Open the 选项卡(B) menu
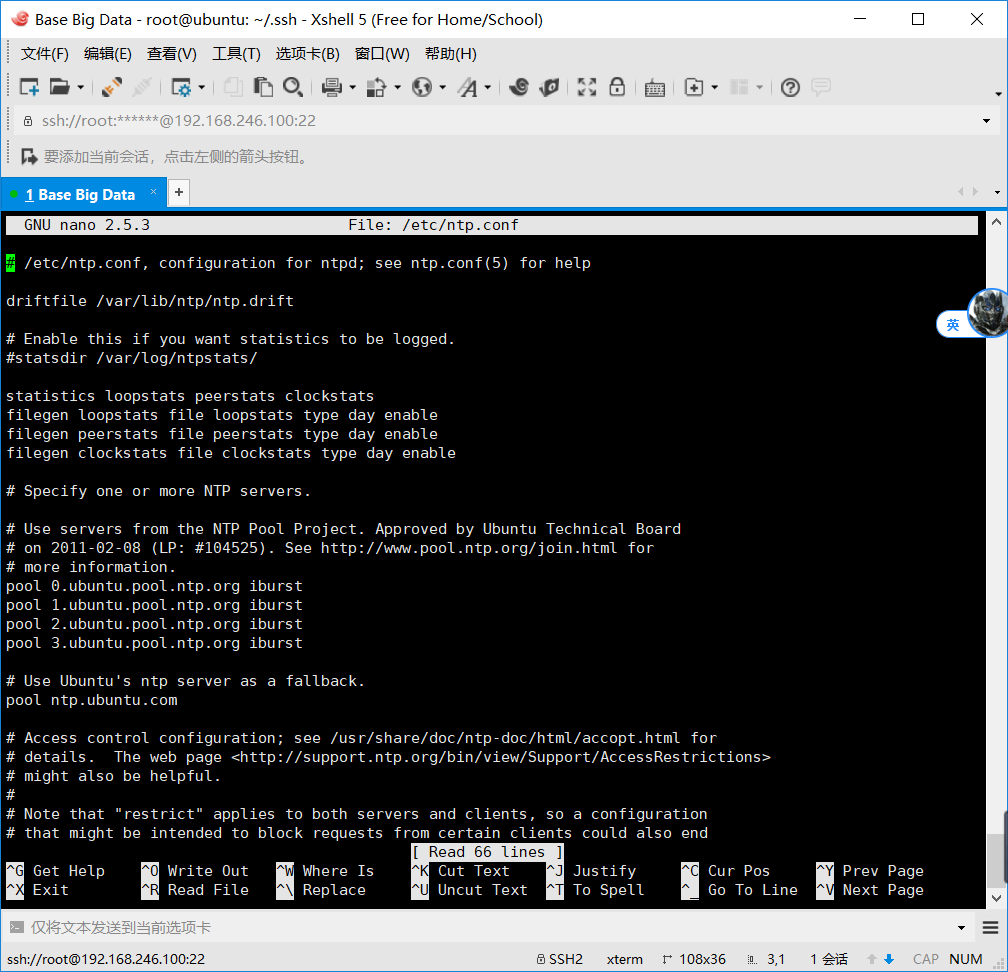Image resolution: width=1008 pixels, height=972 pixels. (307, 53)
